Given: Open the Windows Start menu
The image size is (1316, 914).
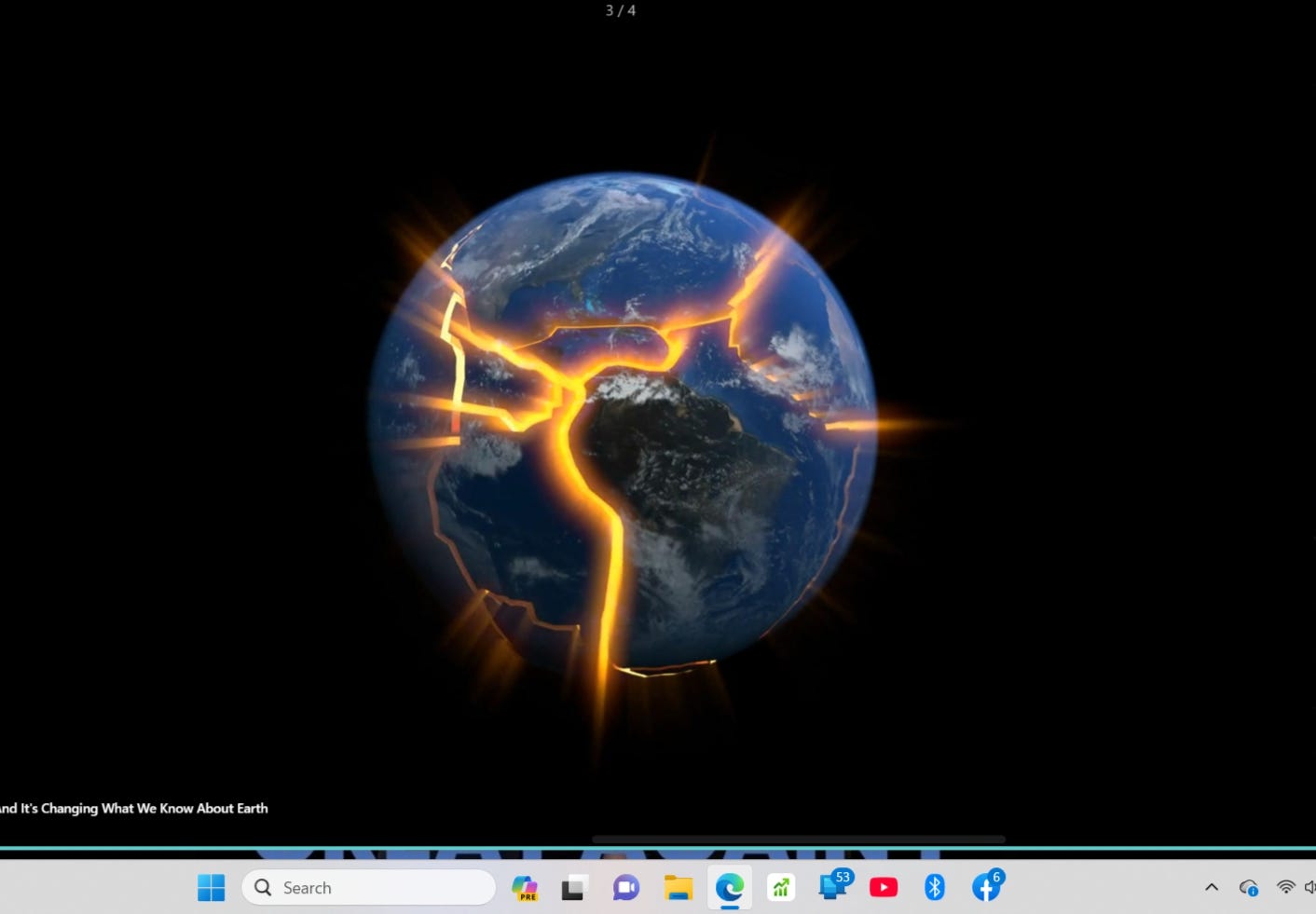Looking at the screenshot, I should tap(212, 888).
